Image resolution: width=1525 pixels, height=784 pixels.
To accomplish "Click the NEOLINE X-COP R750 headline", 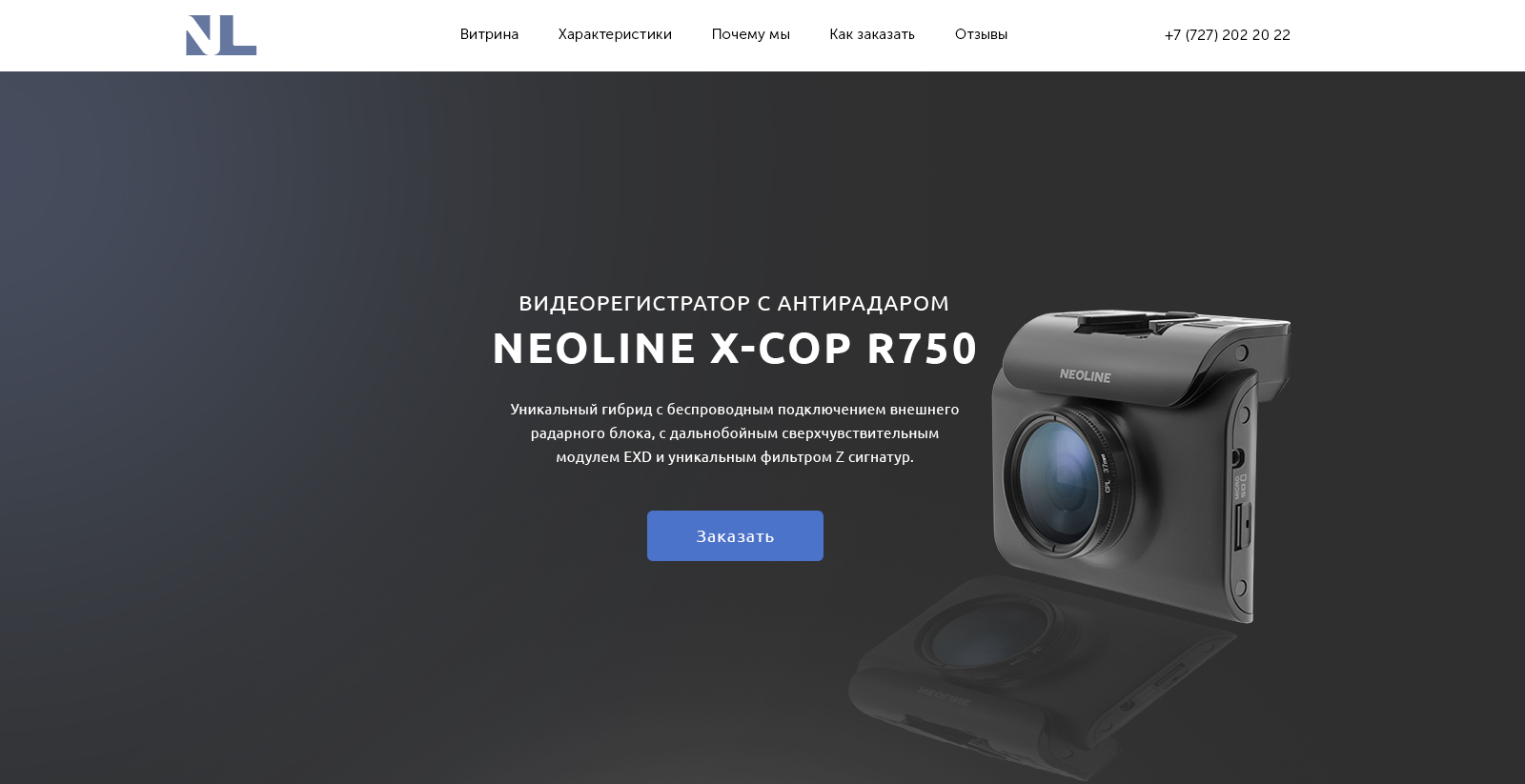I will click(735, 348).
